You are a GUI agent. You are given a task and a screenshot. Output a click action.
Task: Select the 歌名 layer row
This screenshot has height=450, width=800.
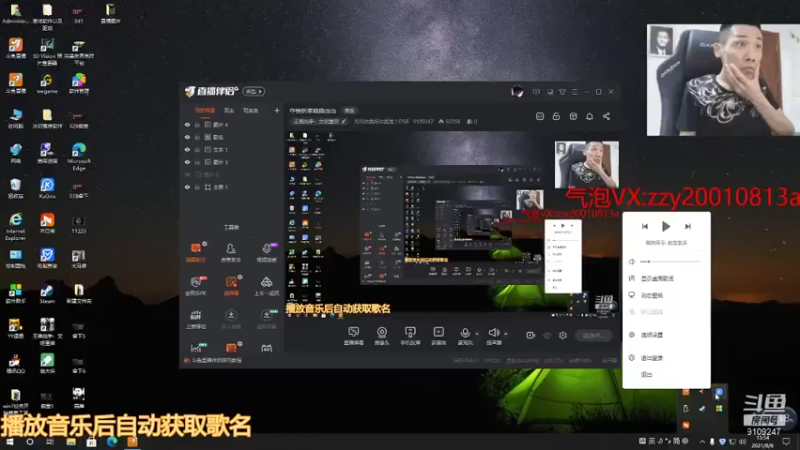click(232, 137)
